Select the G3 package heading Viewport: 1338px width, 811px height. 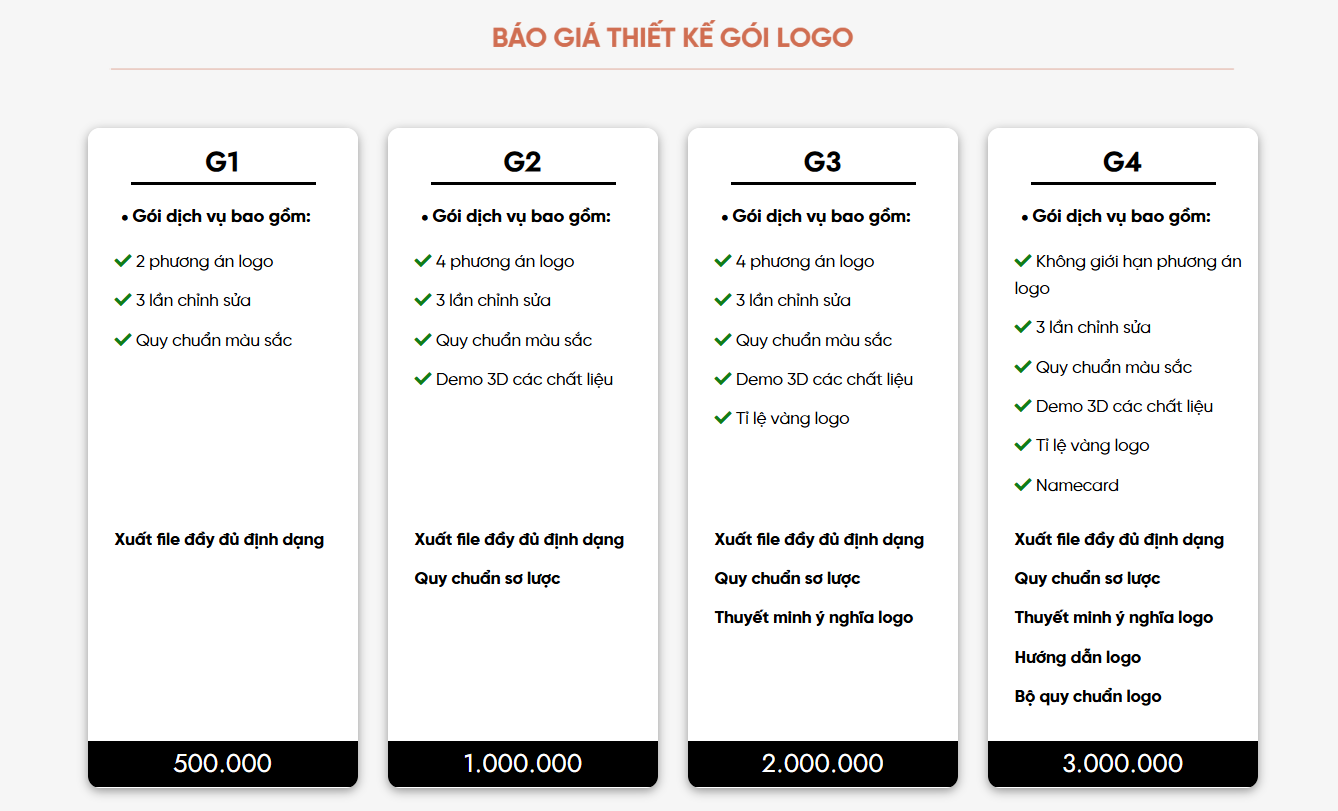point(823,162)
